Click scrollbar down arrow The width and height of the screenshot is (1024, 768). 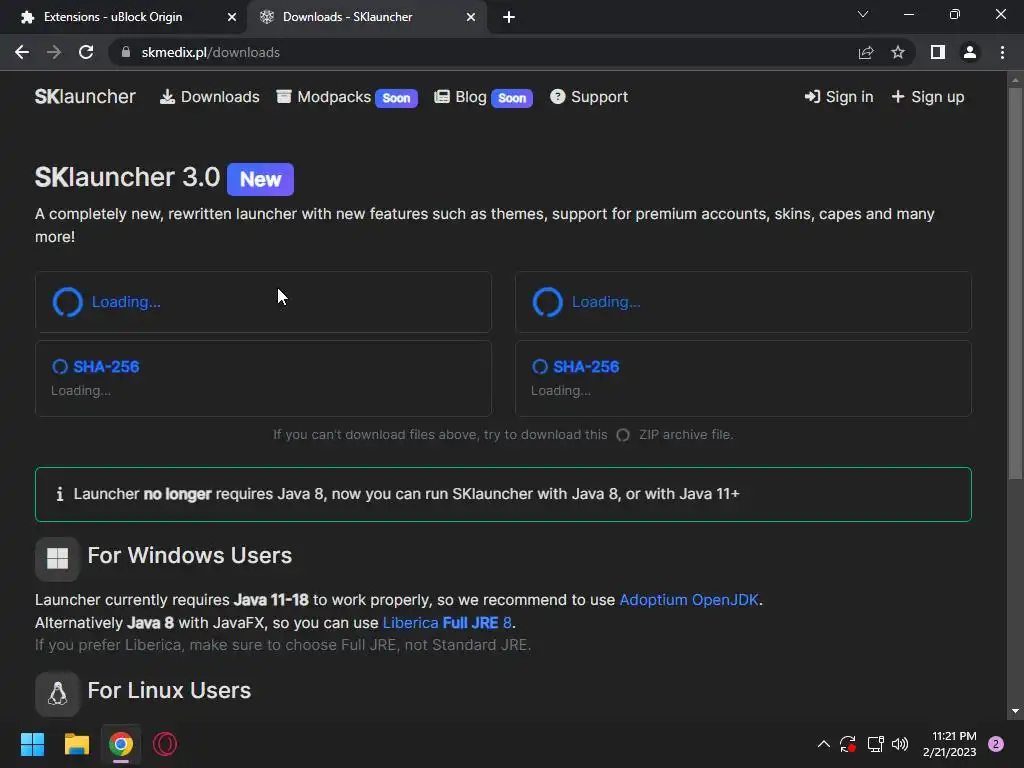[1015, 711]
